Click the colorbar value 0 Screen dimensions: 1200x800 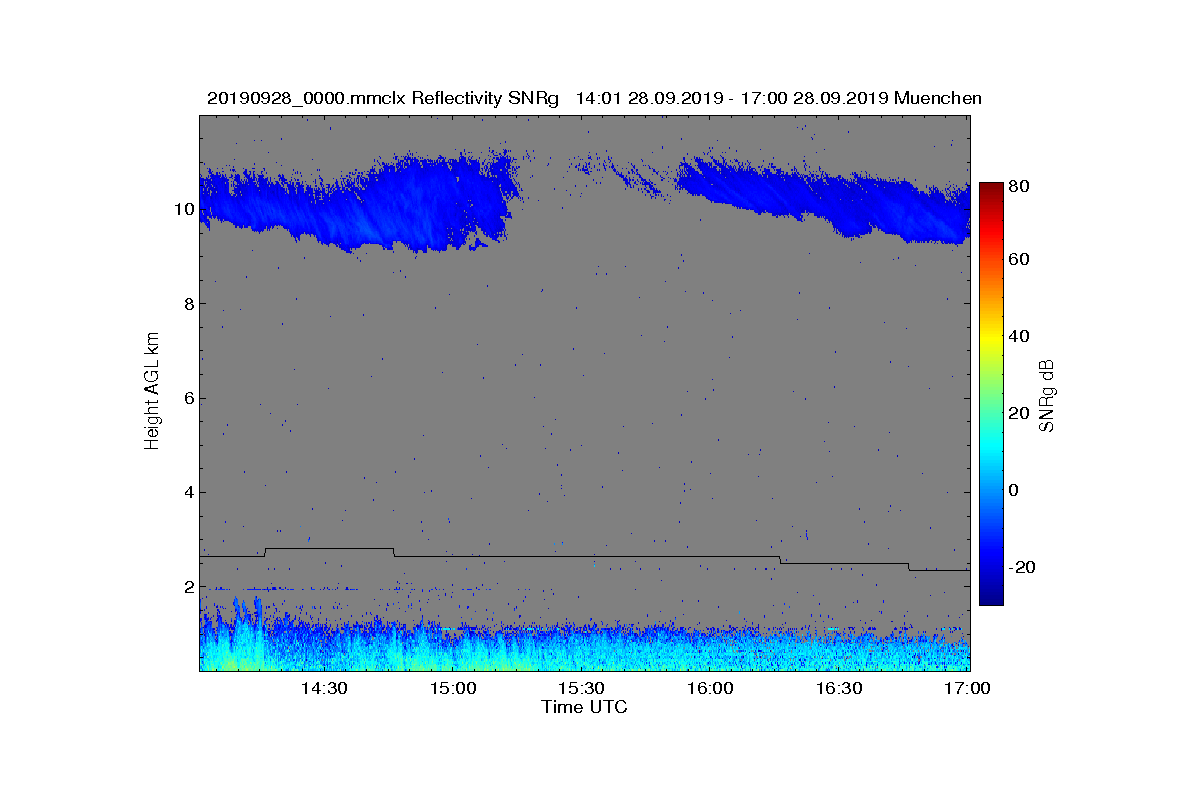click(x=1014, y=490)
